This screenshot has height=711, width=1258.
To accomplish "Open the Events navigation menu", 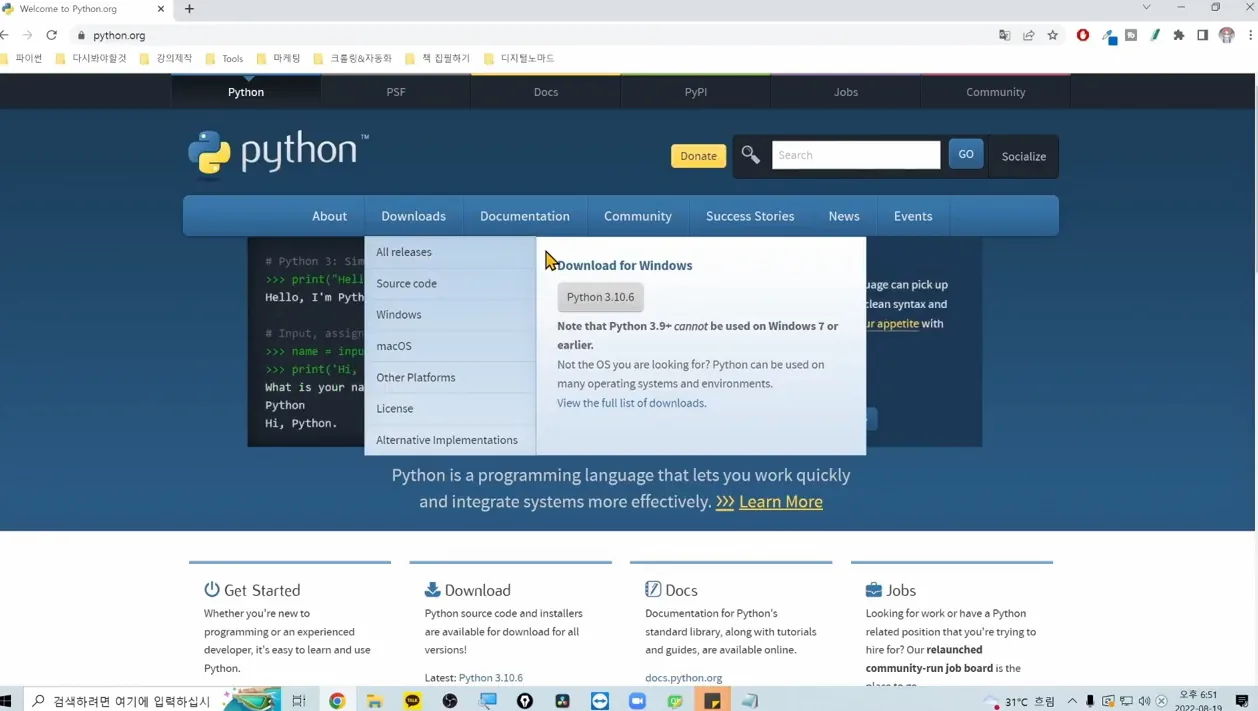I will (913, 216).
